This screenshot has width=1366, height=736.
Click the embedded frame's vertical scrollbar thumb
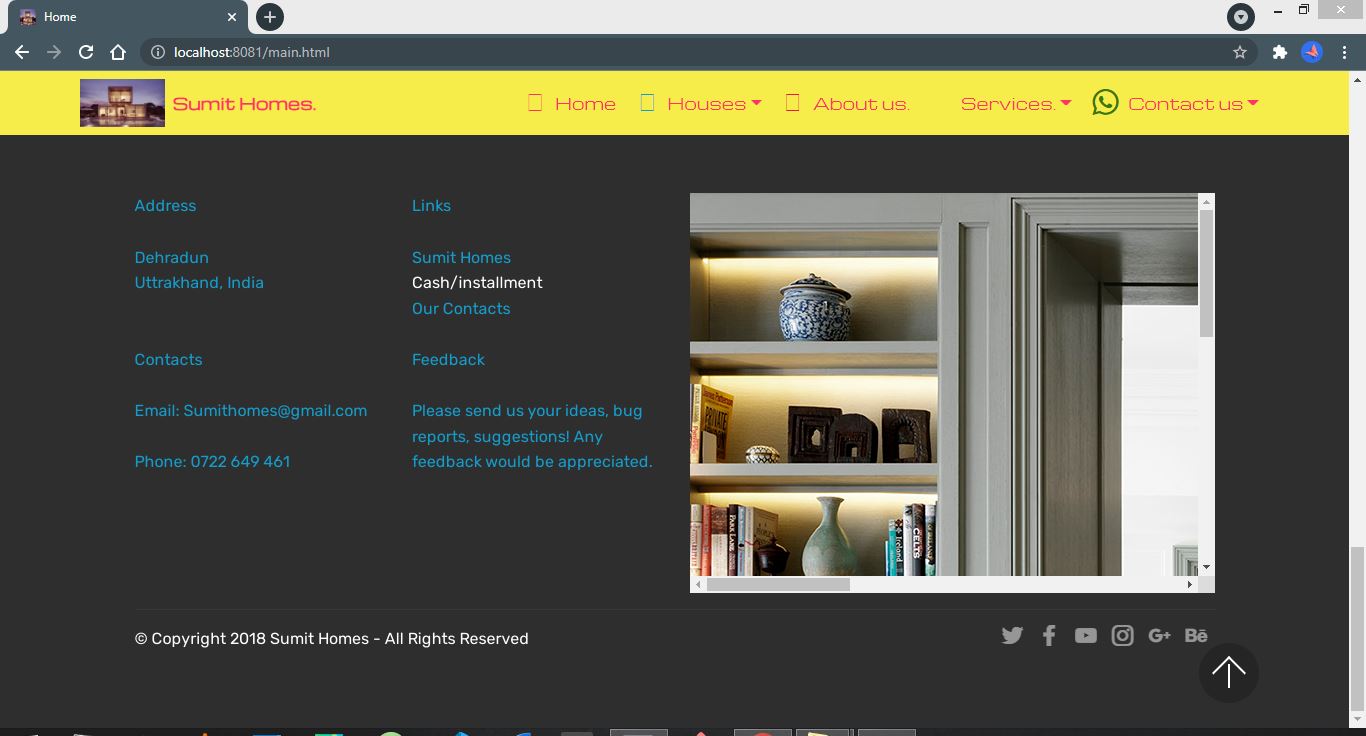pos(1206,273)
